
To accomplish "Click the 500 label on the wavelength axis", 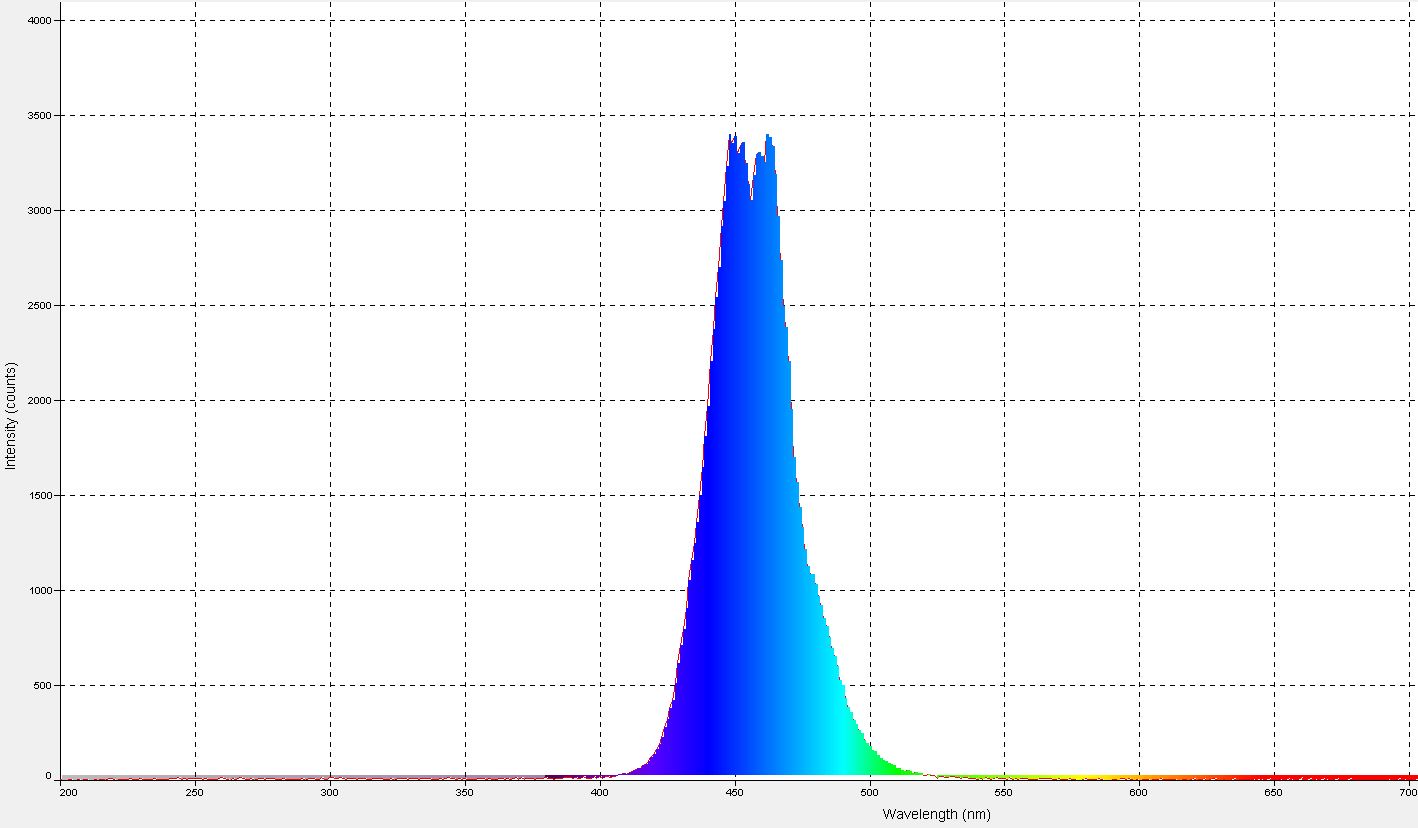I will tap(870, 792).
